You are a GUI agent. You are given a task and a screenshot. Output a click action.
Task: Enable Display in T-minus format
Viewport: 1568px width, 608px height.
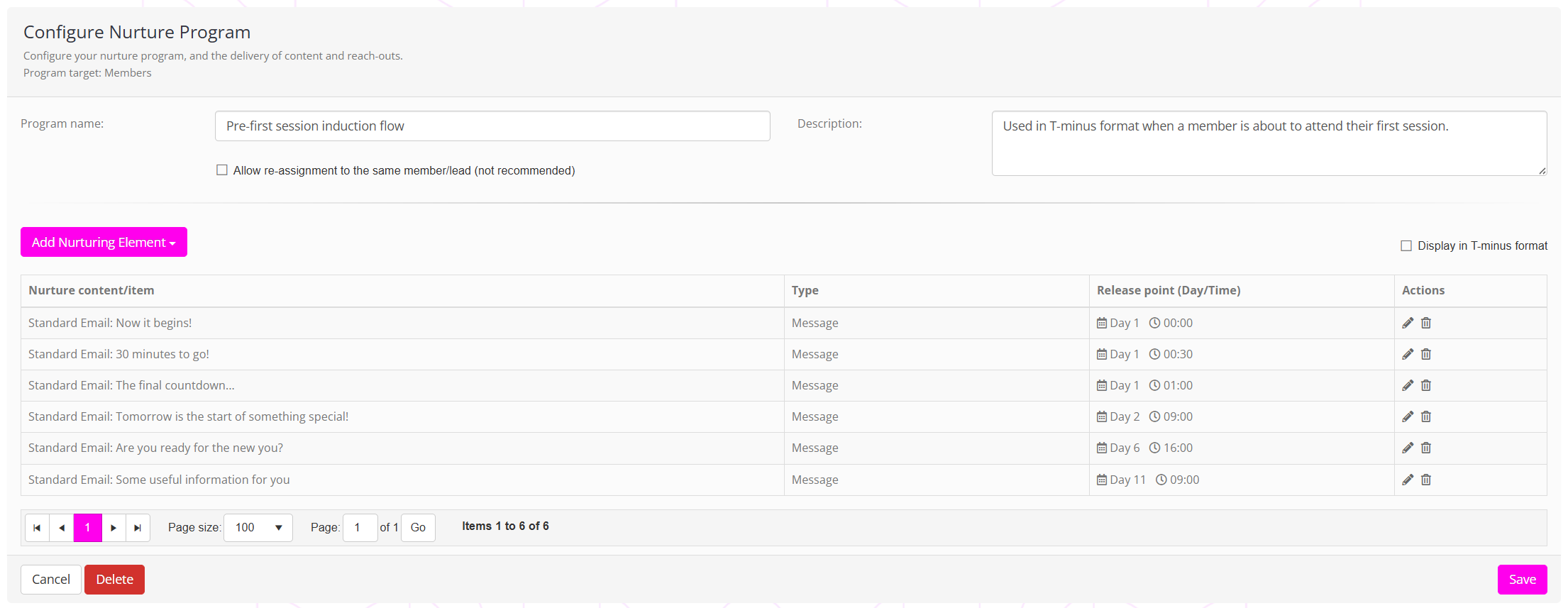pos(1406,245)
